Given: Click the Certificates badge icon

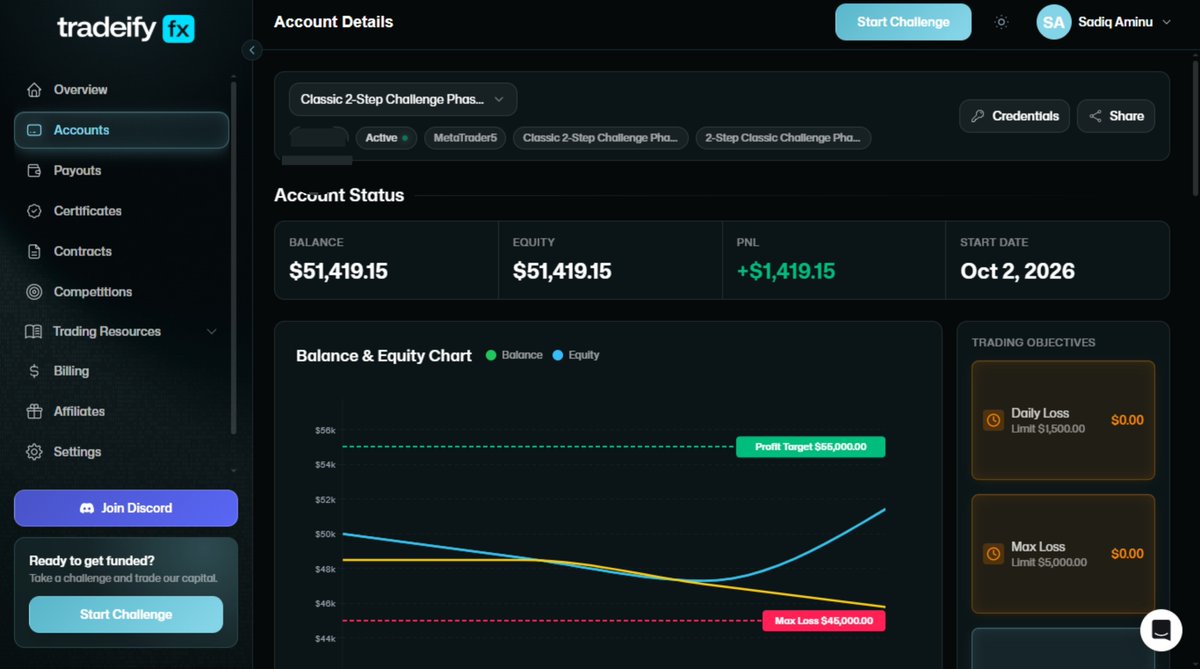Looking at the screenshot, I should [x=34, y=211].
